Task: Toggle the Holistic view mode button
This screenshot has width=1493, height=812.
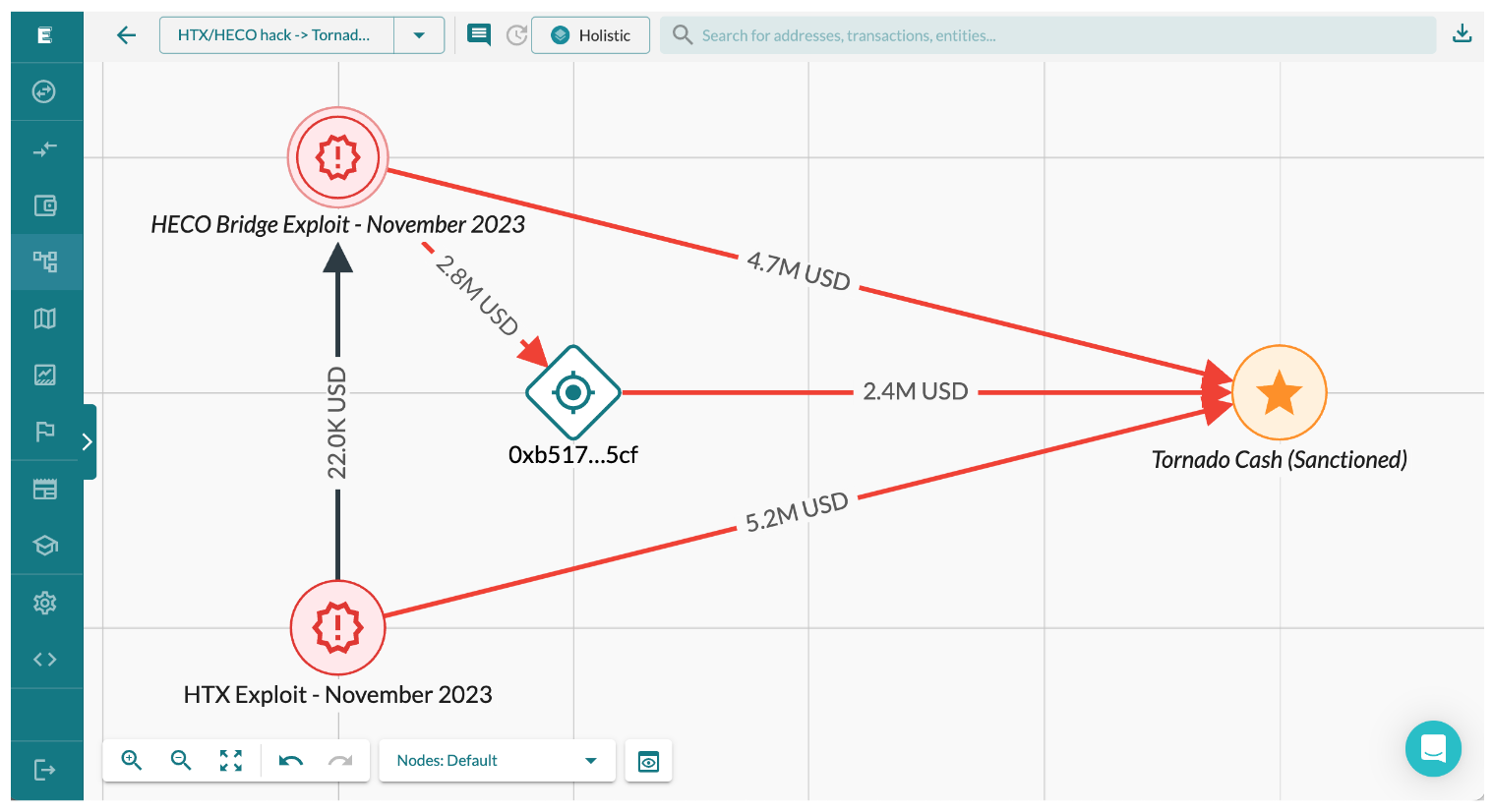Action: [x=590, y=35]
